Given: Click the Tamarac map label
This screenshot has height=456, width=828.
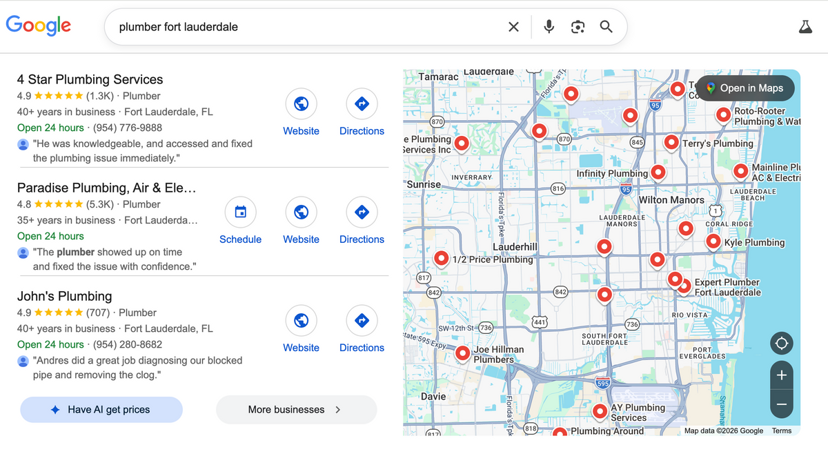Looking at the screenshot, I should click(438, 77).
